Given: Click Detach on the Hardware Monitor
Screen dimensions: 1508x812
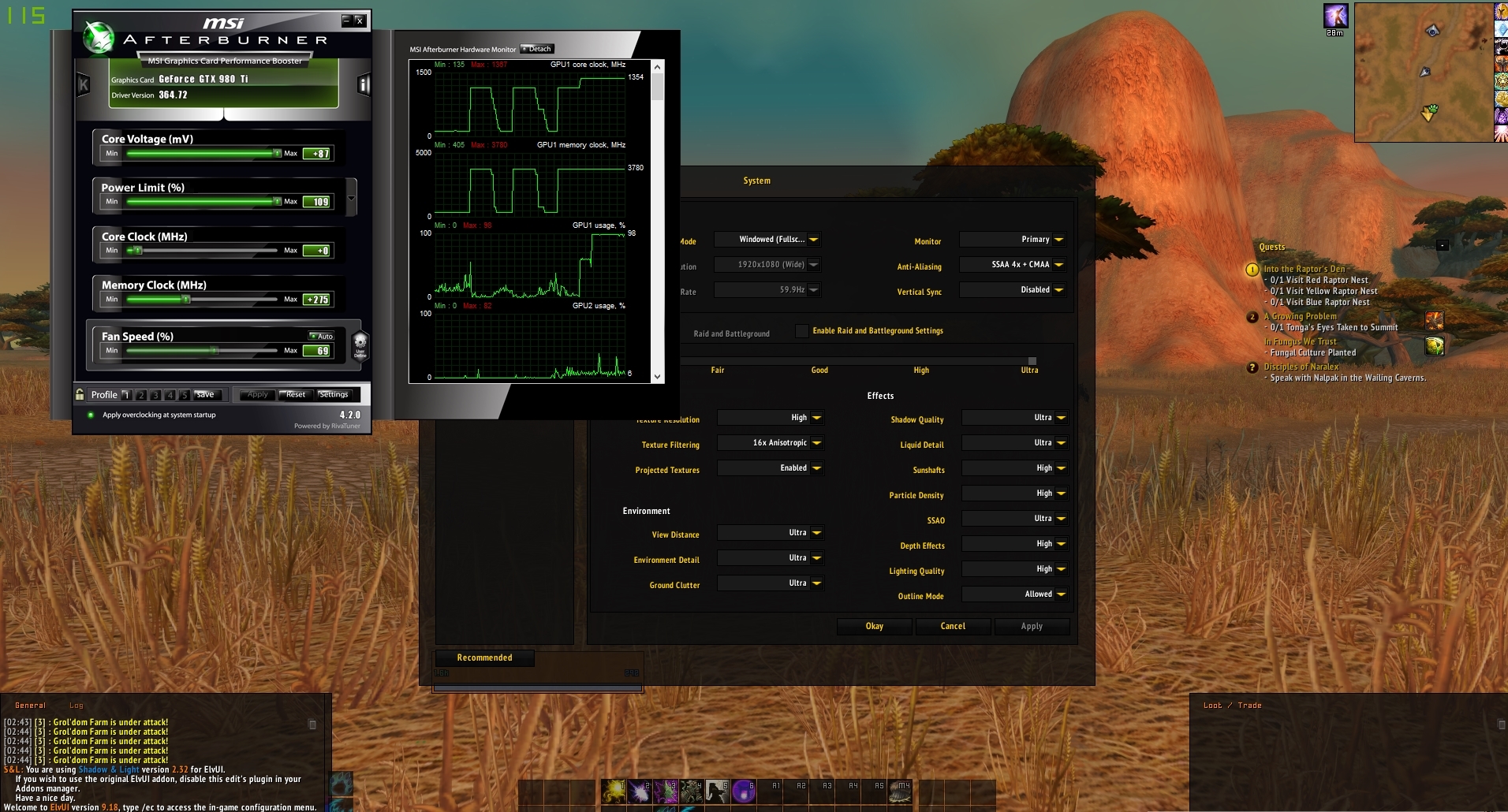Looking at the screenshot, I should point(537,49).
